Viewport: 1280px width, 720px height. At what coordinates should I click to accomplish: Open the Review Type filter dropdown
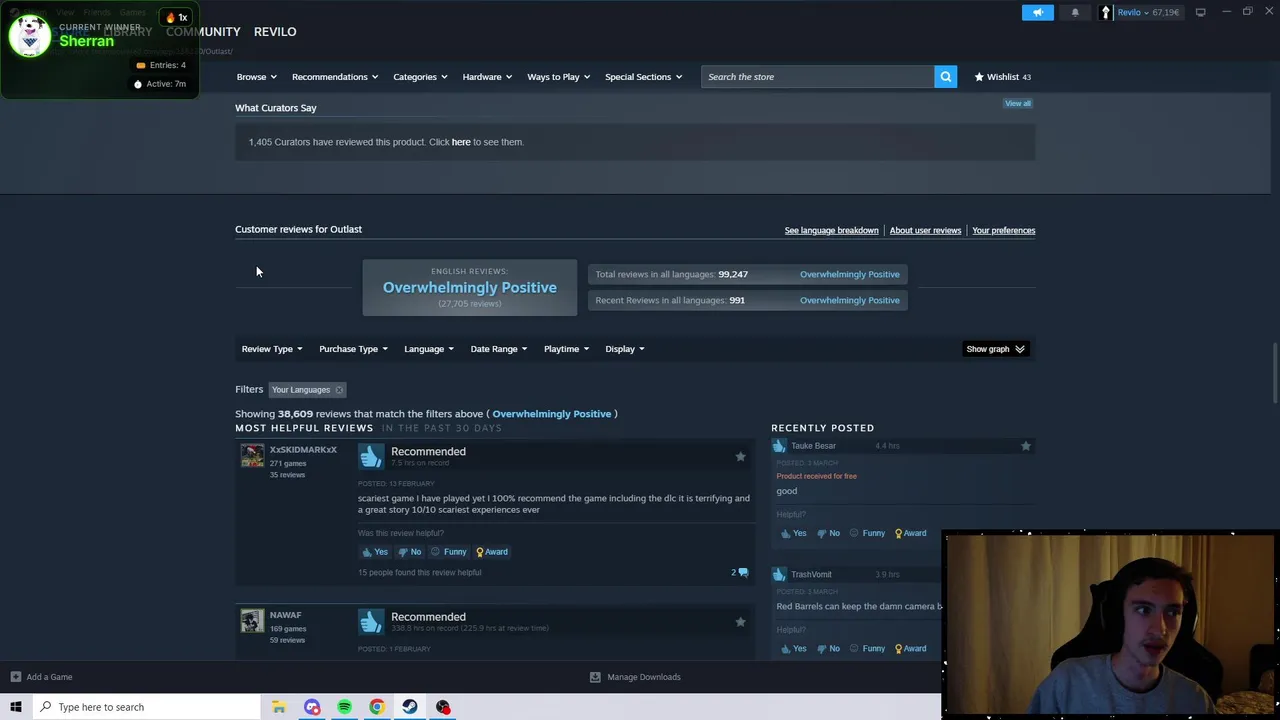271,349
